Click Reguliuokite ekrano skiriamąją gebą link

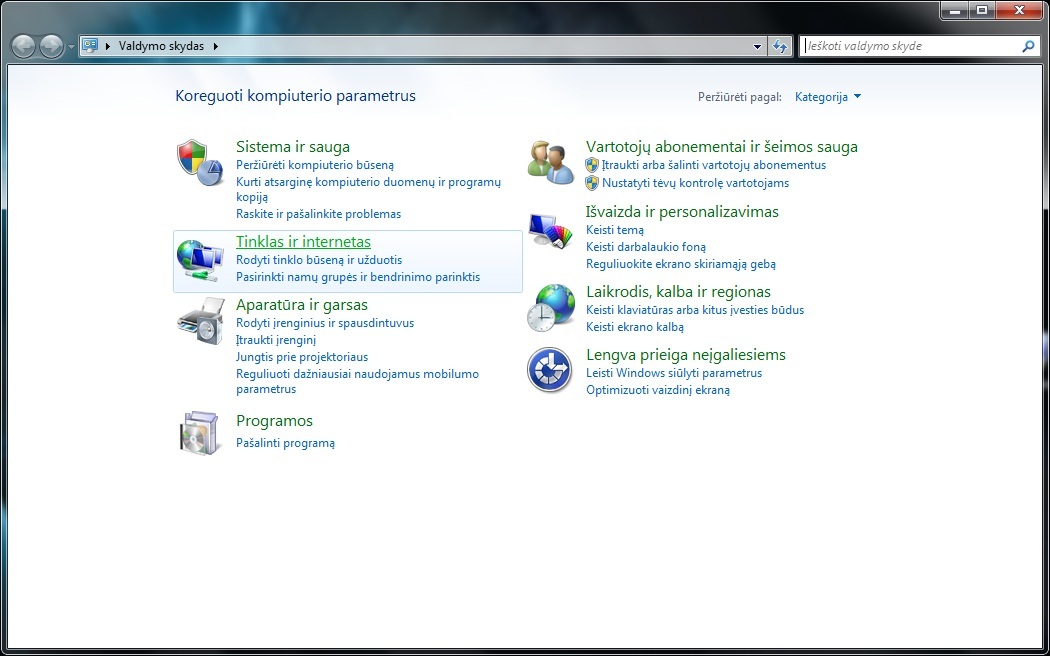tap(681, 264)
